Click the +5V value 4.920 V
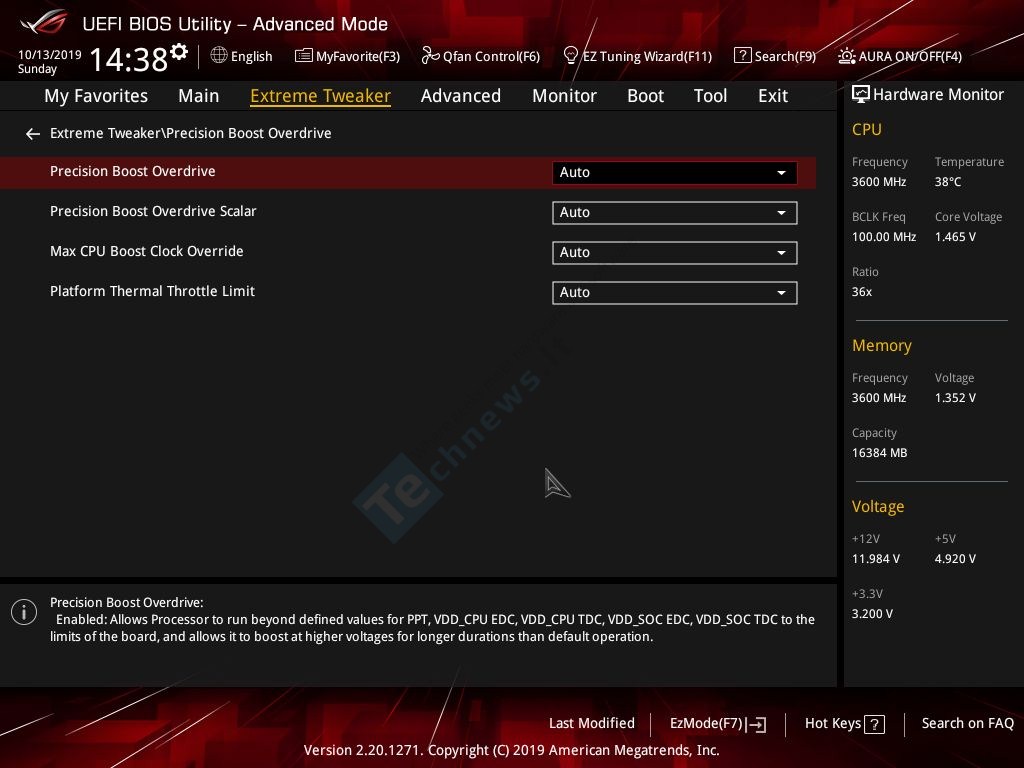The width and height of the screenshot is (1024, 768). pyautogui.click(x=955, y=559)
